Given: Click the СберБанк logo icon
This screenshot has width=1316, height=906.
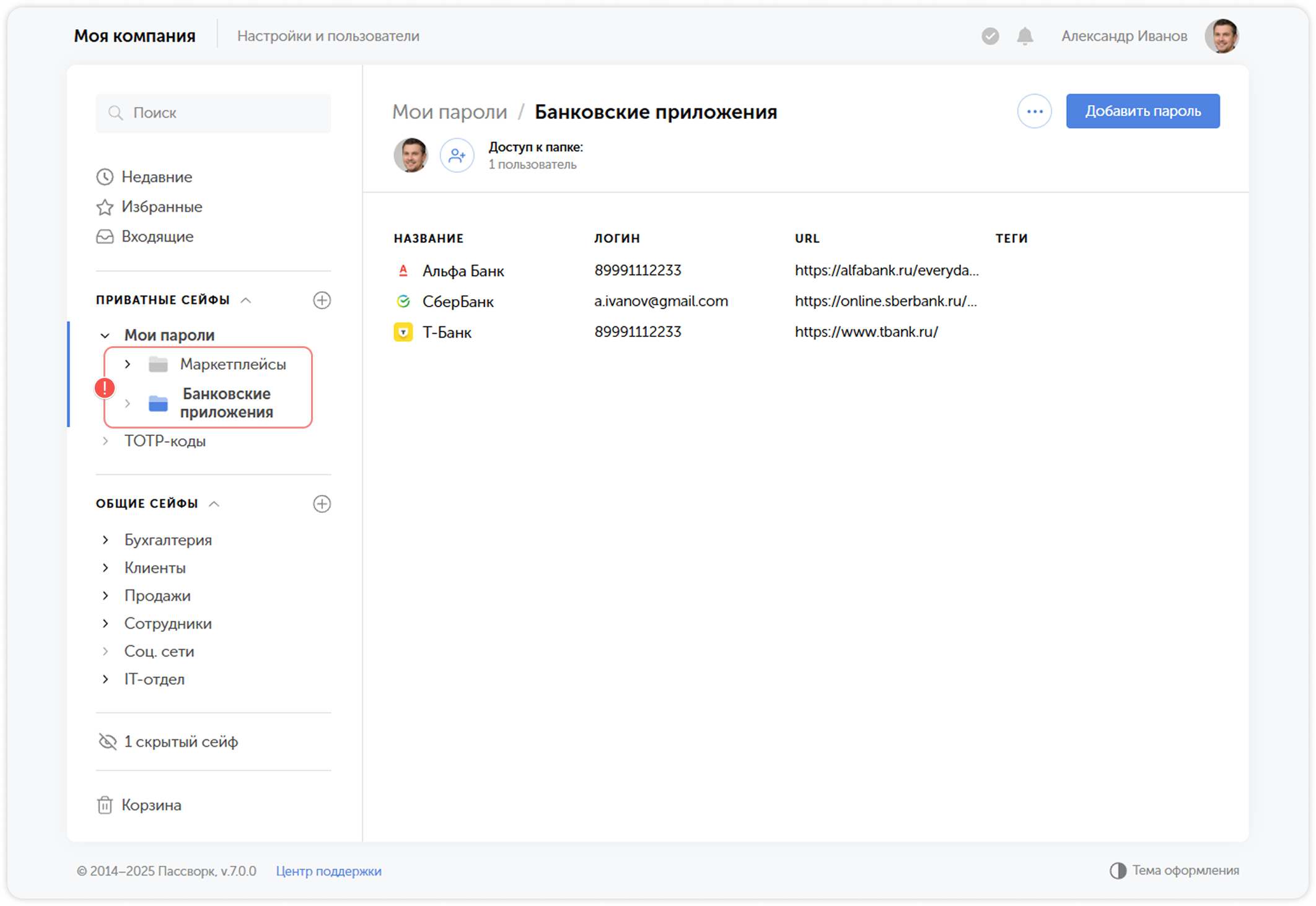Looking at the screenshot, I should click(x=403, y=301).
